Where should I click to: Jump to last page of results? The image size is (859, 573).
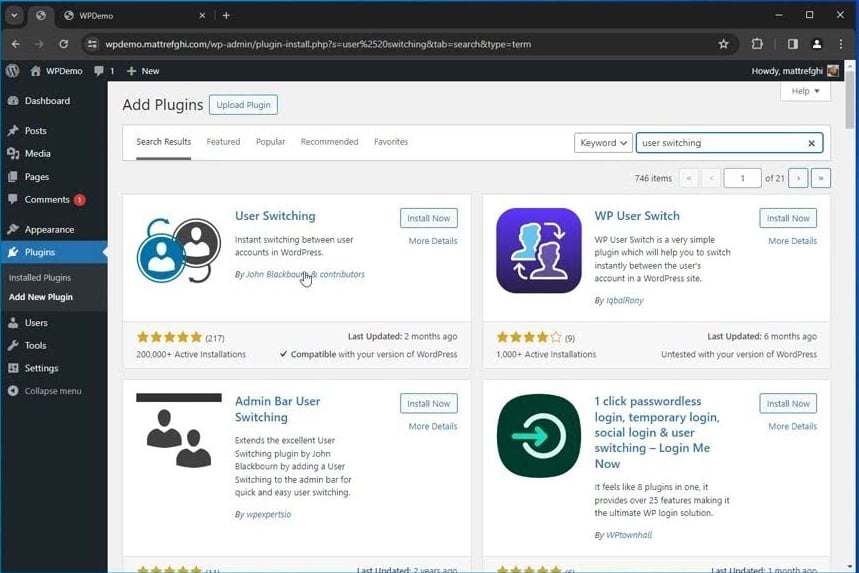click(821, 178)
